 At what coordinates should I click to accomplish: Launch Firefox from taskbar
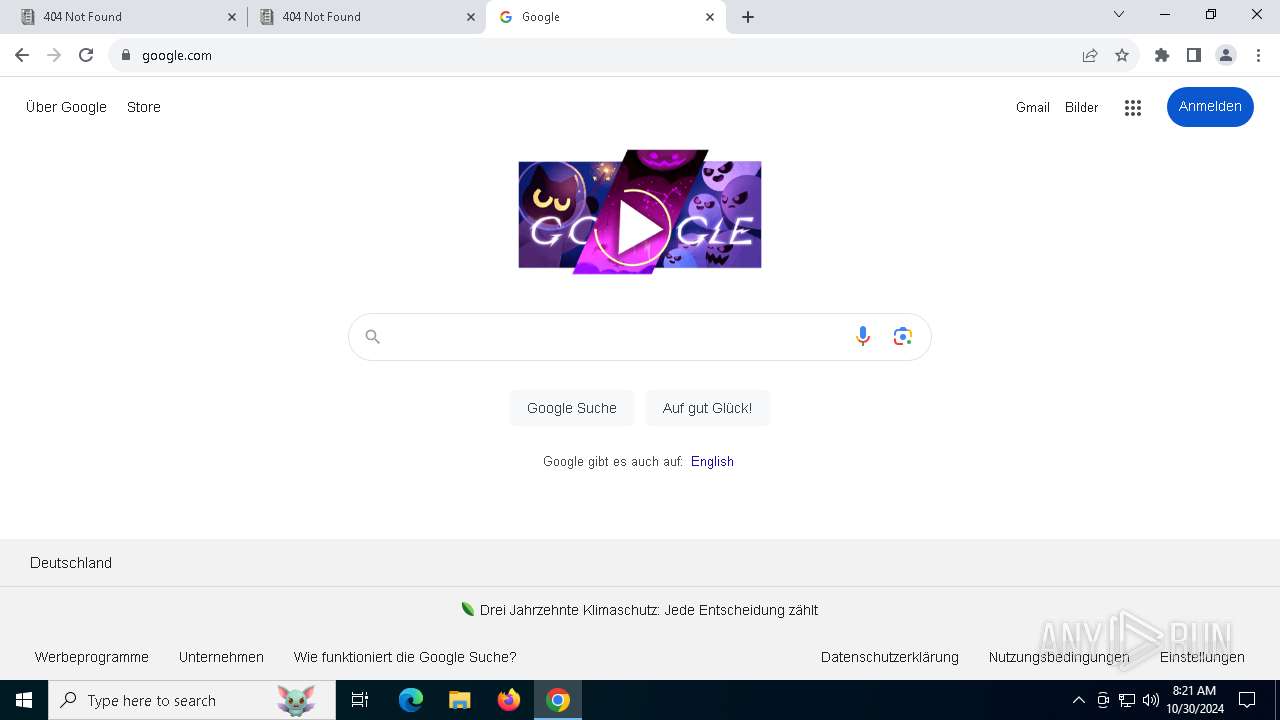(509, 700)
